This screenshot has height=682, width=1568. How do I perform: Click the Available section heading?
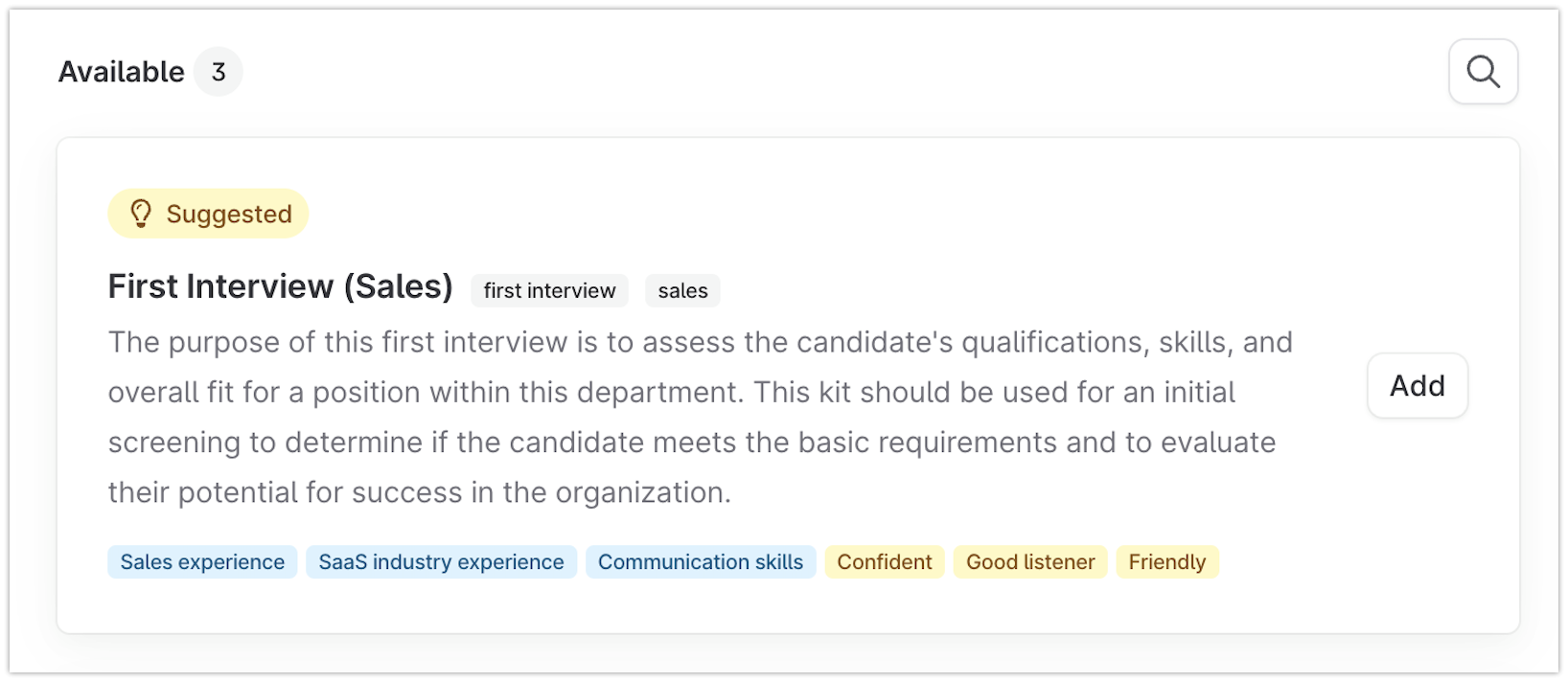[121, 72]
